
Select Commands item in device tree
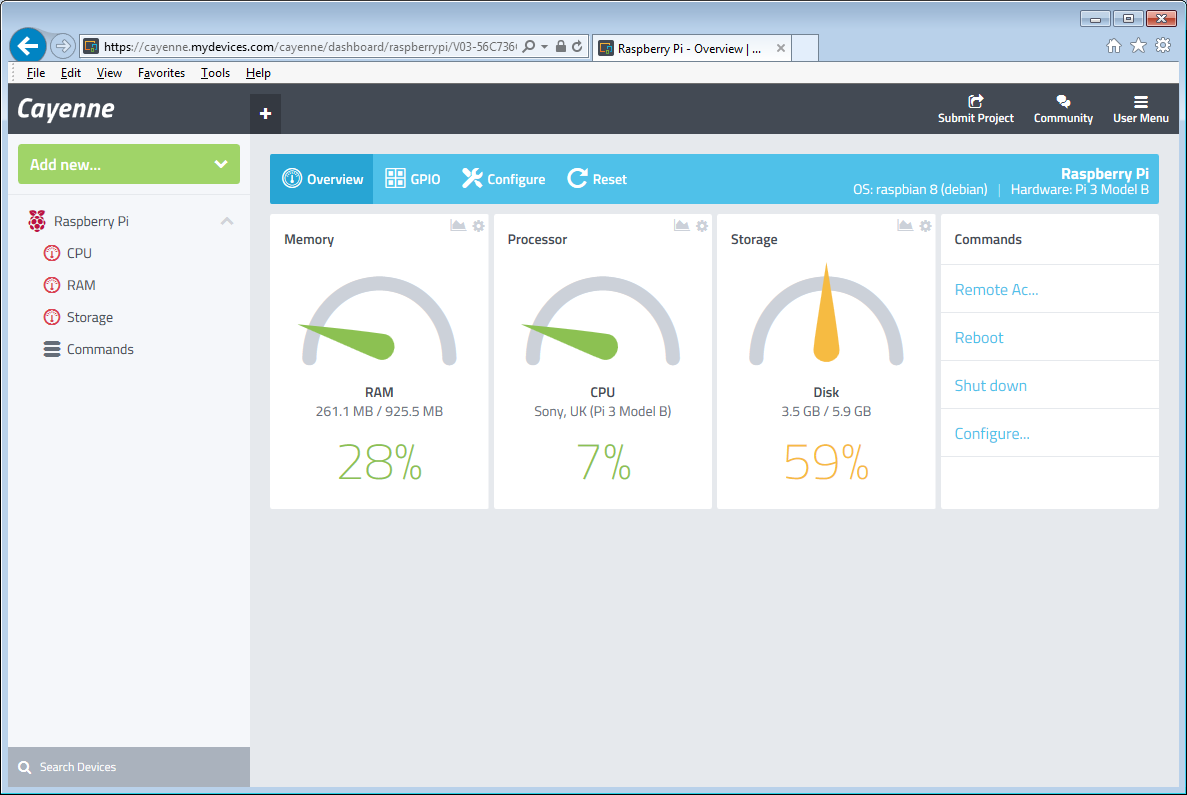click(100, 349)
